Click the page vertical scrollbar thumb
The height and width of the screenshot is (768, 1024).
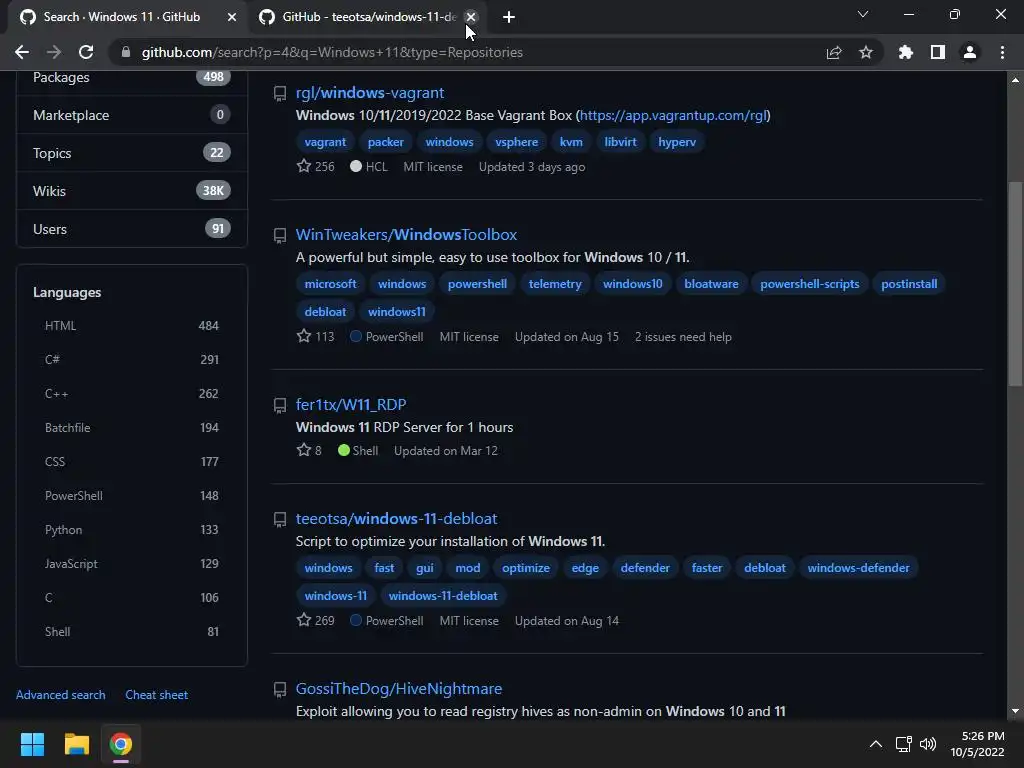click(1015, 283)
